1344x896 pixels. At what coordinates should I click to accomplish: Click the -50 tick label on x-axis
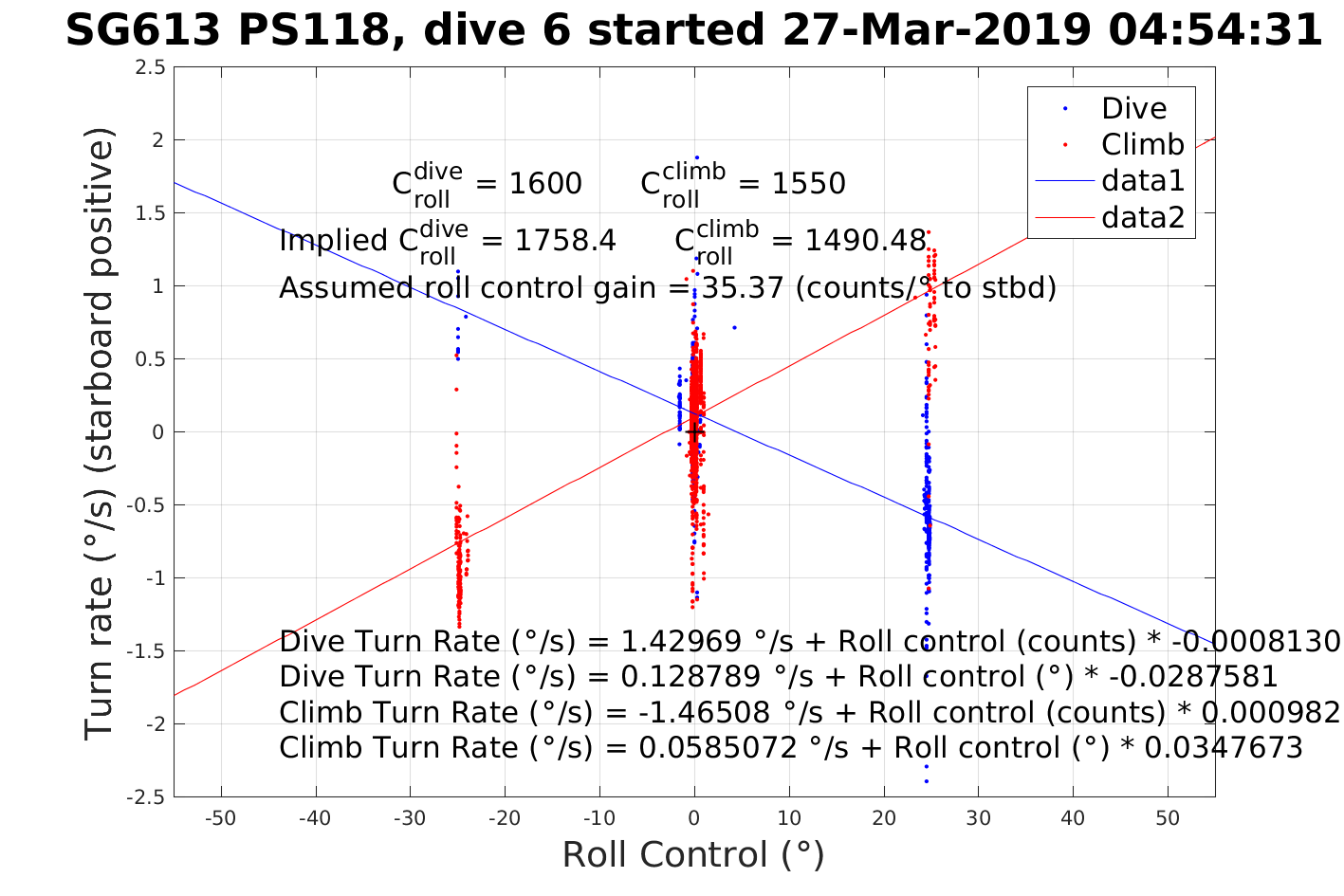tap(221, 818)
